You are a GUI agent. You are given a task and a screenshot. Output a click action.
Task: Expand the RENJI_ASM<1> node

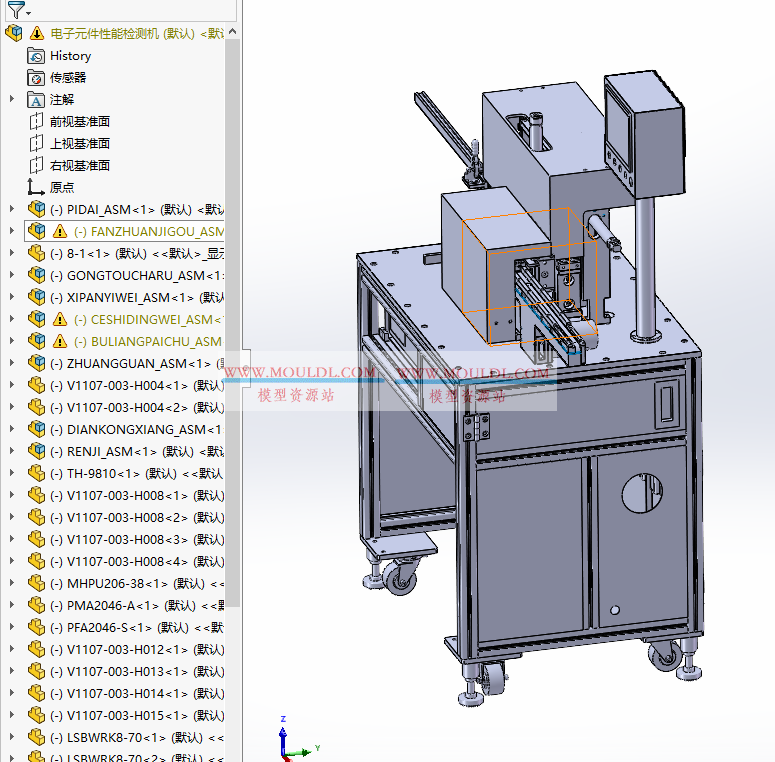[12, 451]
